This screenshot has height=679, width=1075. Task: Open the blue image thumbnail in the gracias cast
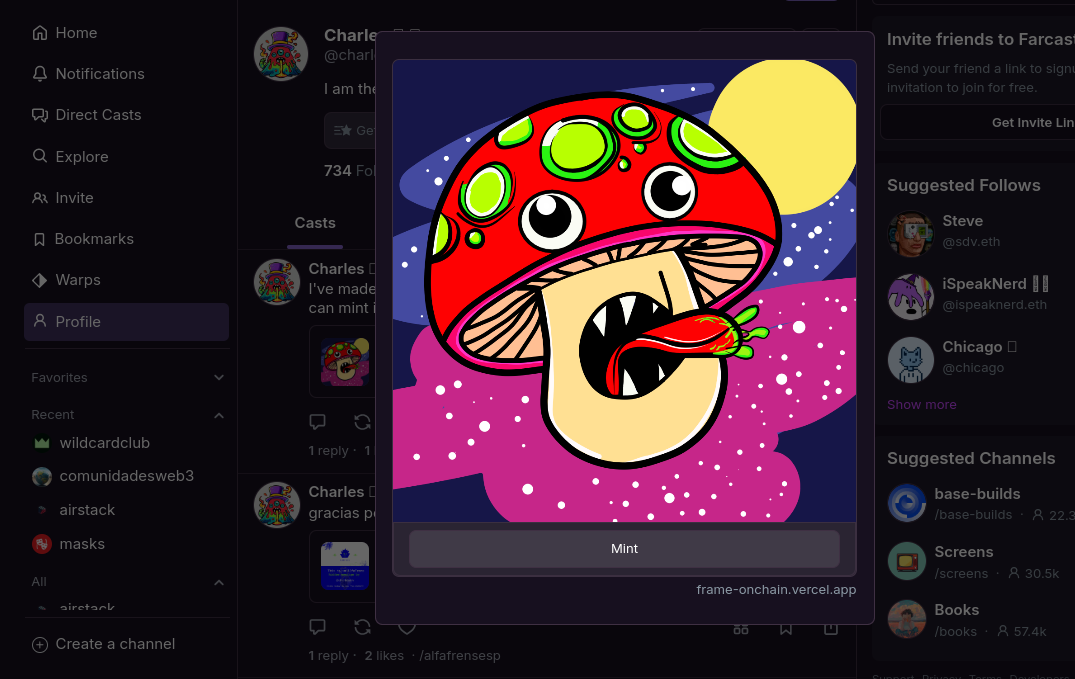point(345,566)
